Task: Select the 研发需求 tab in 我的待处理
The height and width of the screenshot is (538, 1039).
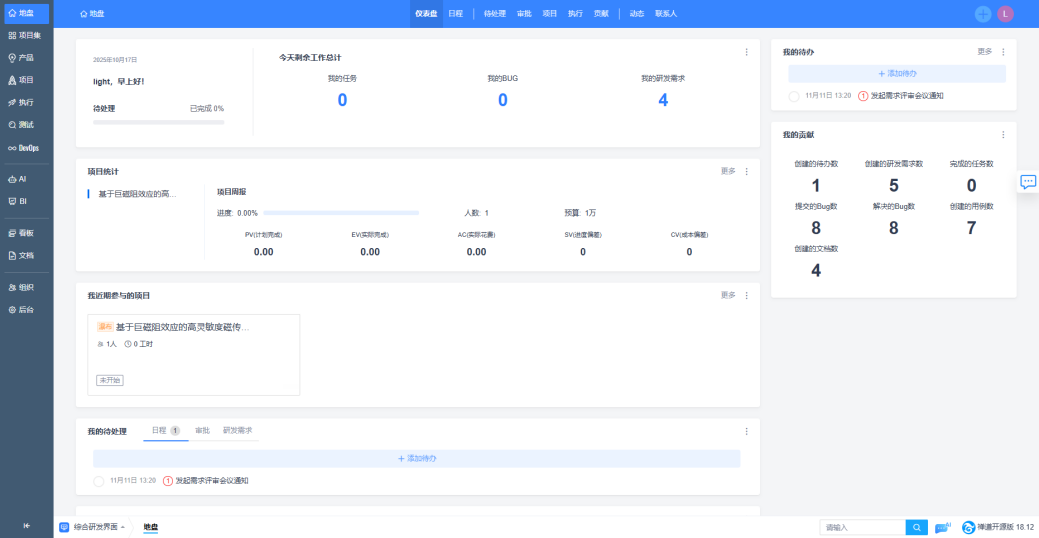Action: pos(237,431)
